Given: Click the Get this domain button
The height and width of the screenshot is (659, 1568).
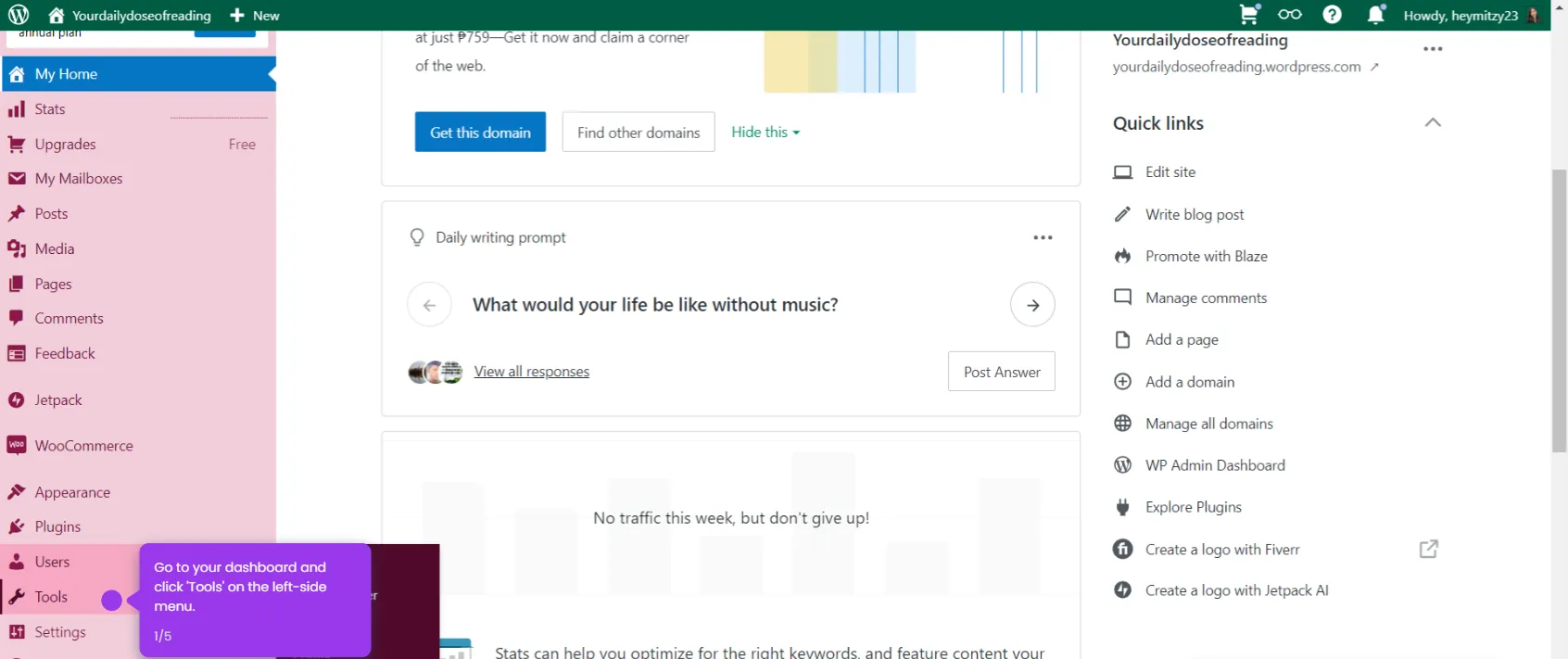Looking at the screenshot, I should pyautogui.click(x=480, y=133).
